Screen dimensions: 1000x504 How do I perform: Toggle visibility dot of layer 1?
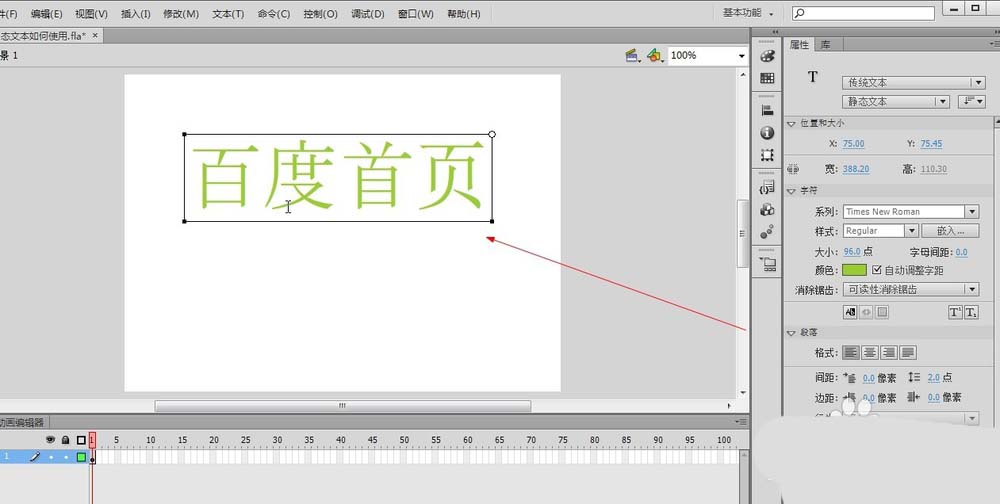coord(50,457)
